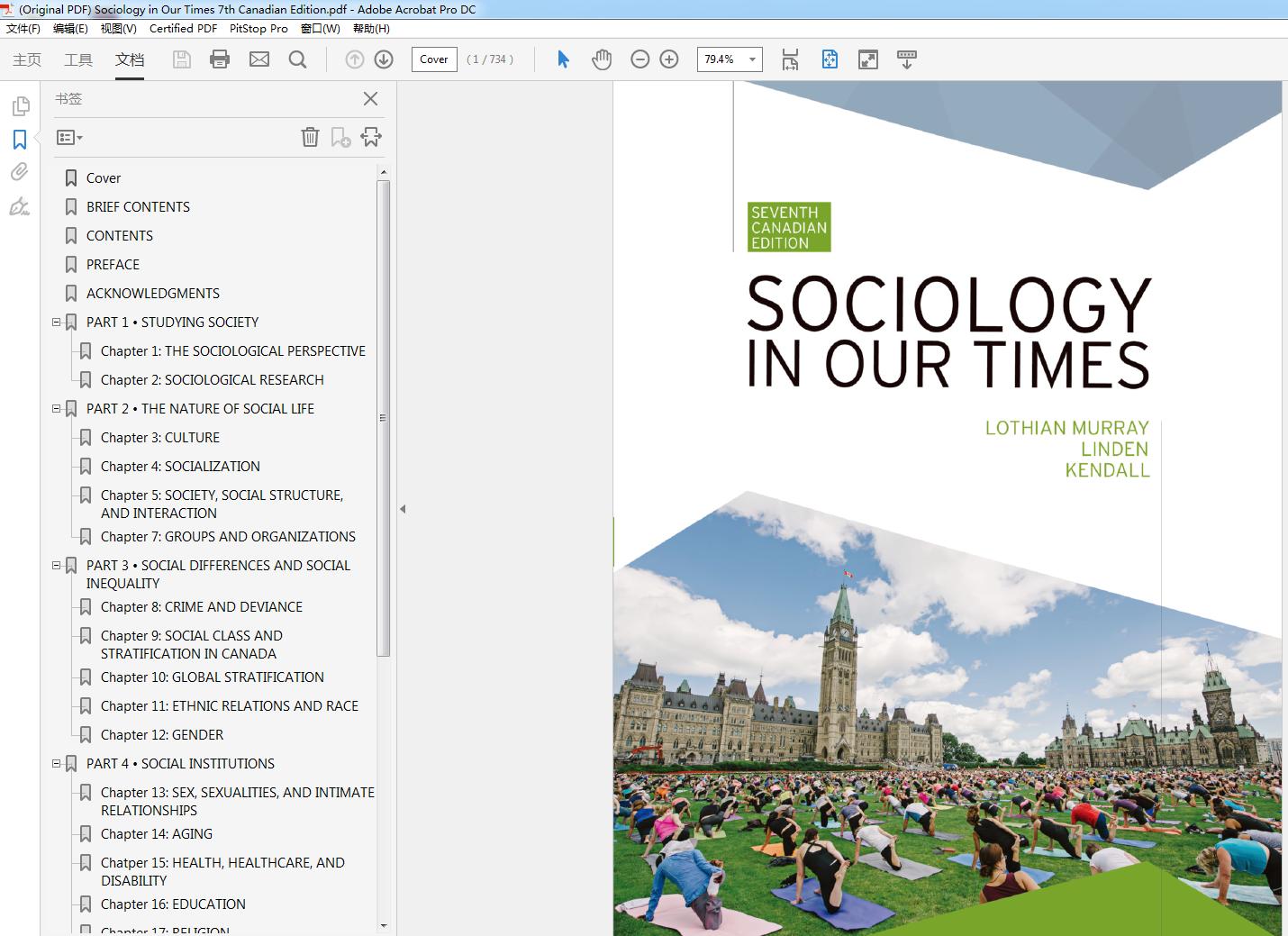Jump to BRIEF CONTENTS bookmark
The image size is (1288, 936).
click(x=138, y=207)
